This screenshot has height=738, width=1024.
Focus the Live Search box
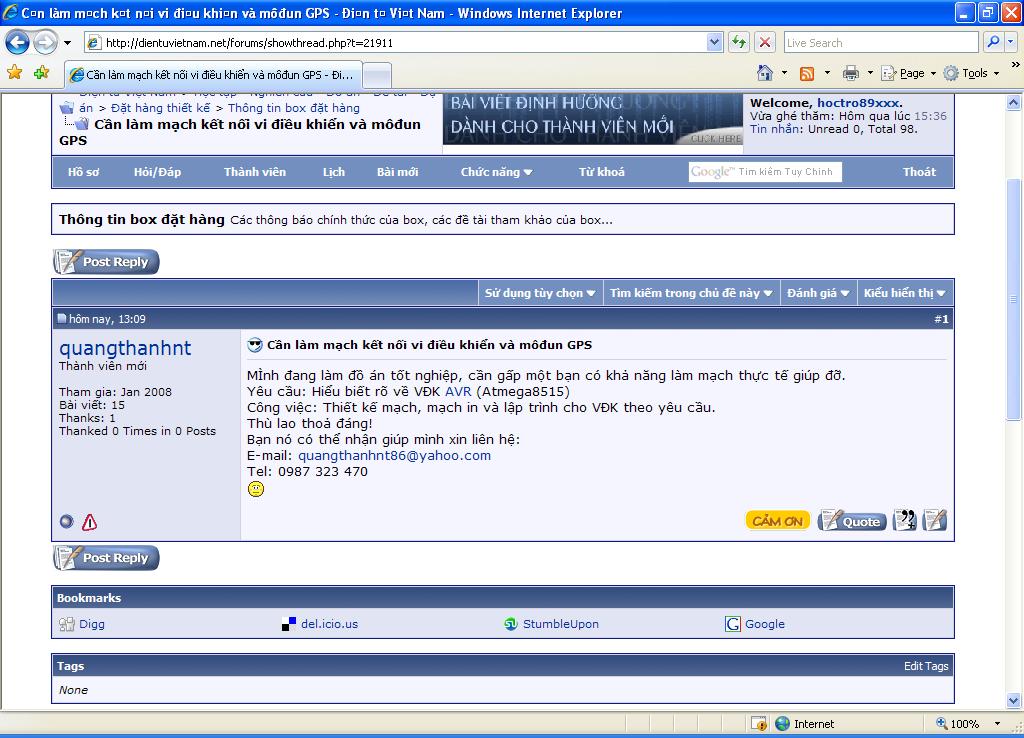[881, 43]
